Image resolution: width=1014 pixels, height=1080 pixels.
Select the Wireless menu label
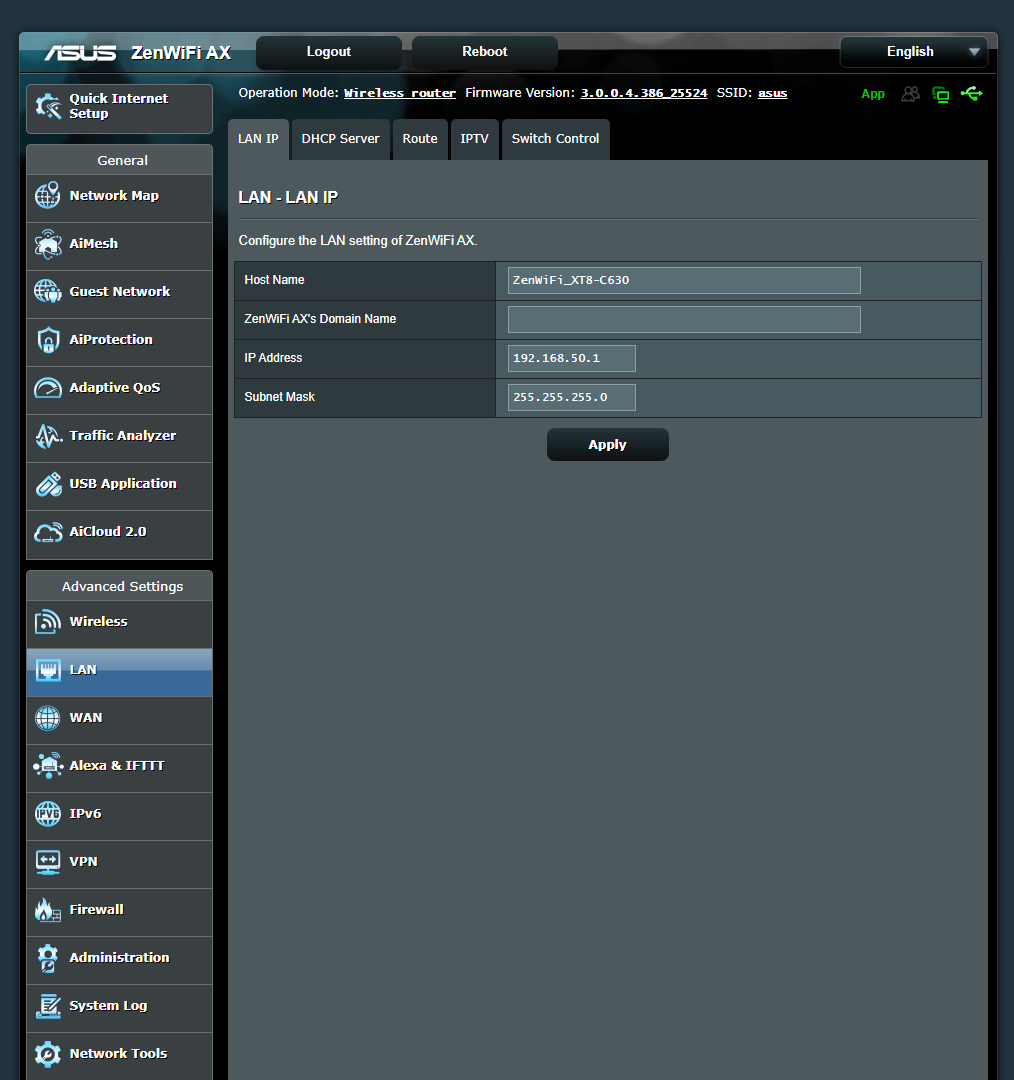(99, 622)
